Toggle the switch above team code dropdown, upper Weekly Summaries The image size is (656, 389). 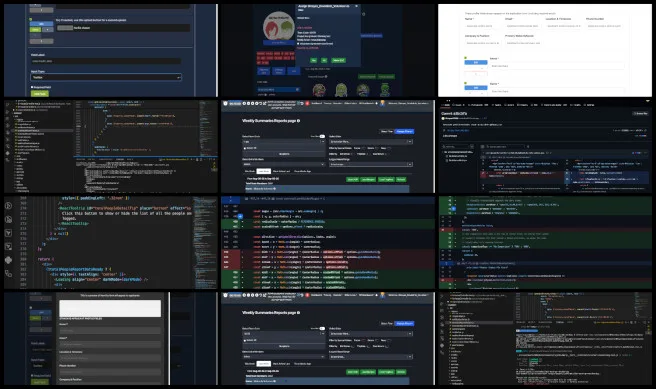pos(322,136)
